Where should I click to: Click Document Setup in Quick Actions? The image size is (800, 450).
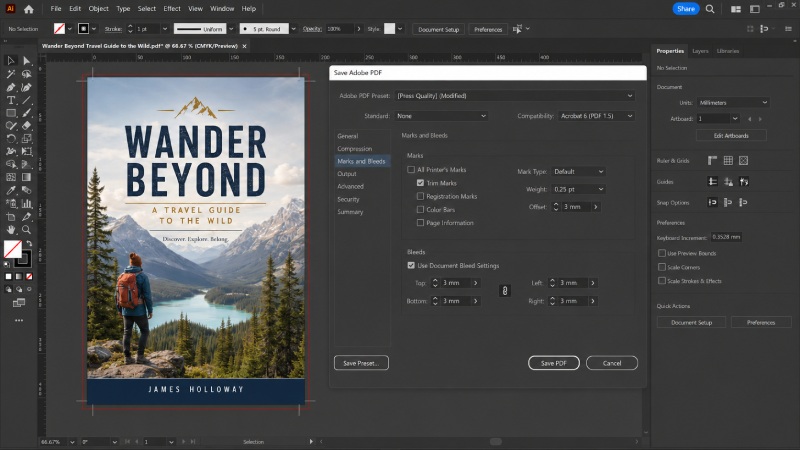coord(691,322)
